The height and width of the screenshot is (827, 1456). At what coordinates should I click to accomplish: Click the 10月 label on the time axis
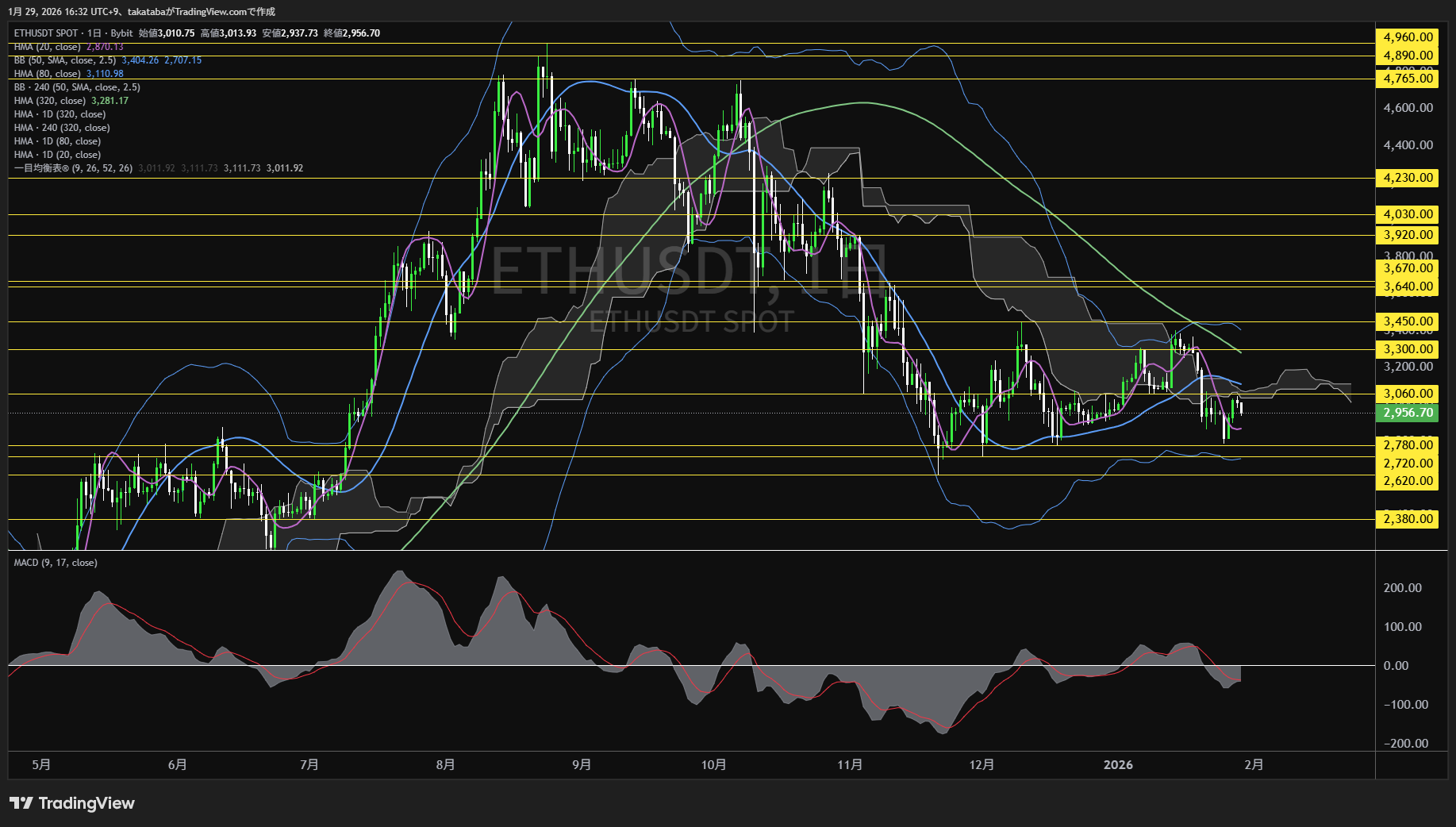(713, 764)
